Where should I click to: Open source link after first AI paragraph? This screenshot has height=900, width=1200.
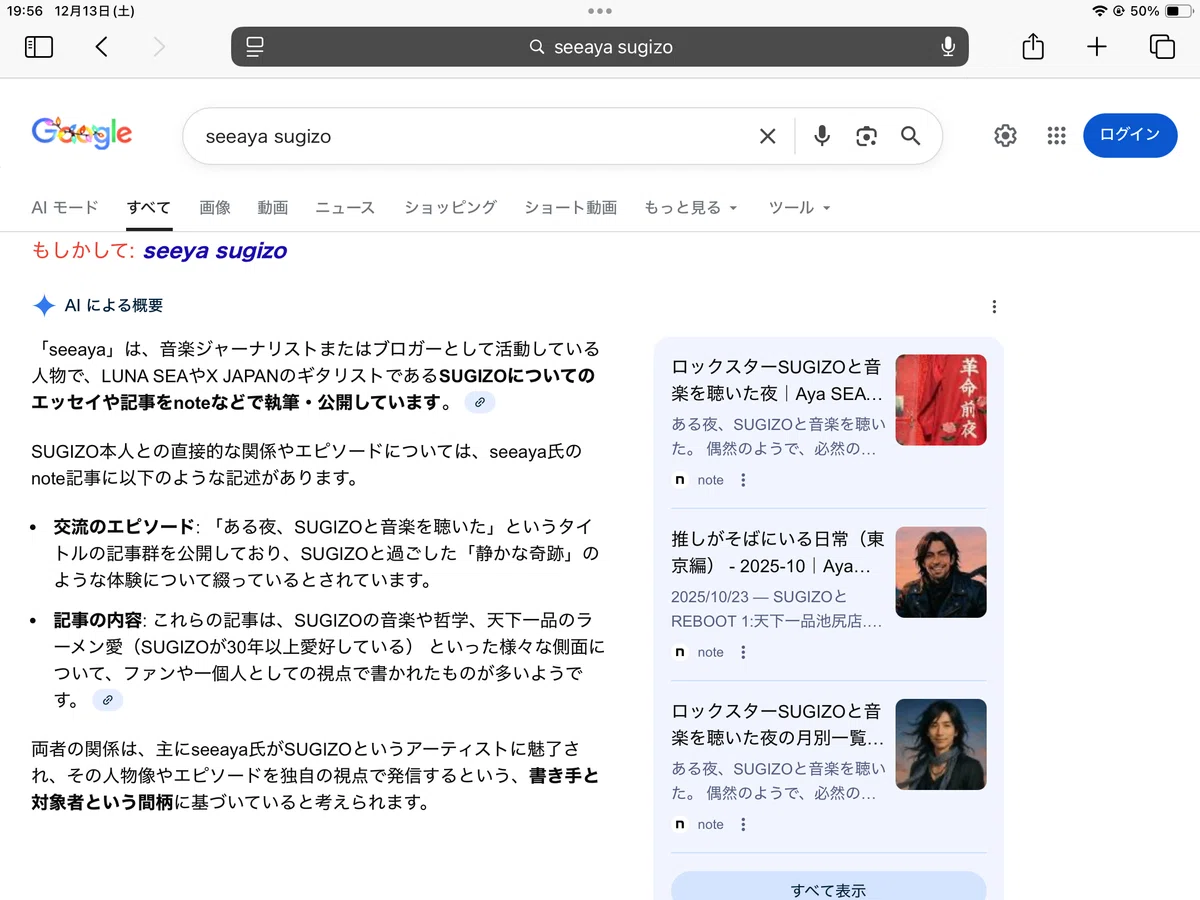(480, 402)
